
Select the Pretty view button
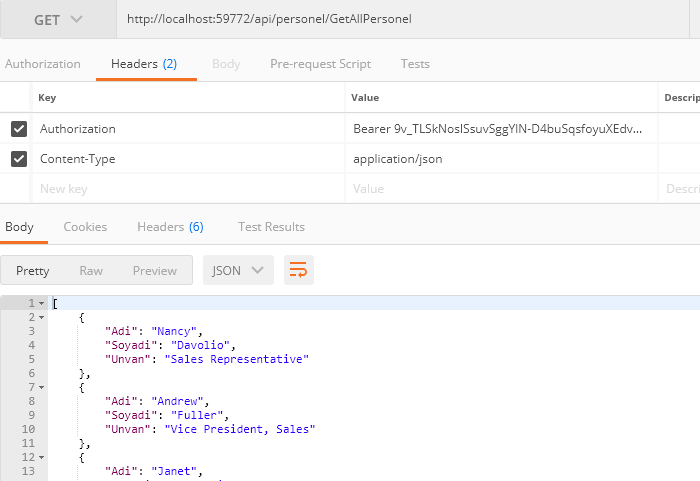pyautogui.click(x=33, y=271)
